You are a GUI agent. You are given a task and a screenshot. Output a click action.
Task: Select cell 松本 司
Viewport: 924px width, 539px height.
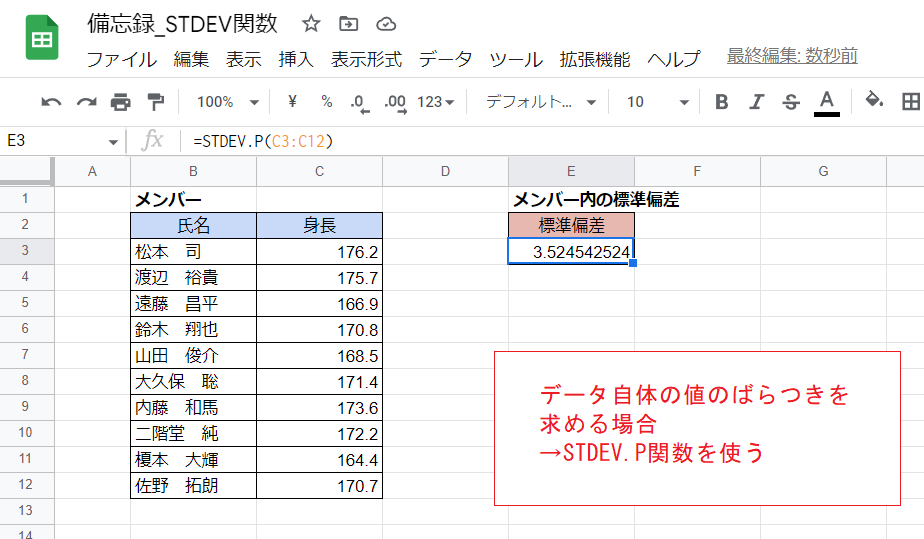[x=193, y=252]
